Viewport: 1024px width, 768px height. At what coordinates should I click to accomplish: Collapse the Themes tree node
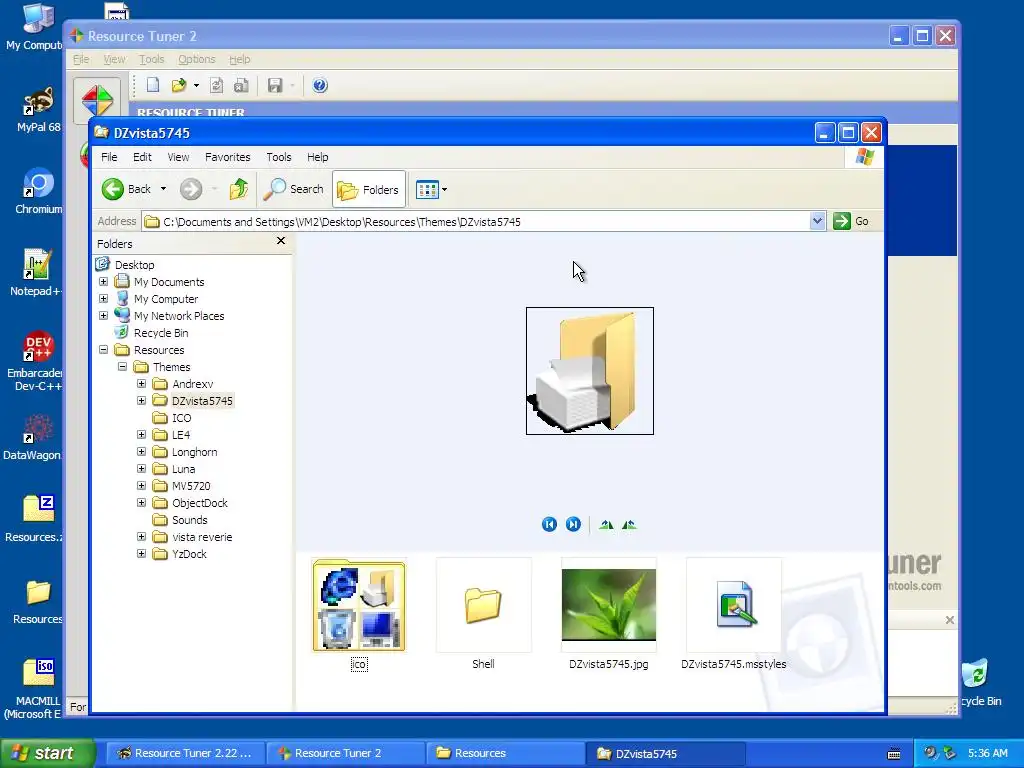point(122,366)
